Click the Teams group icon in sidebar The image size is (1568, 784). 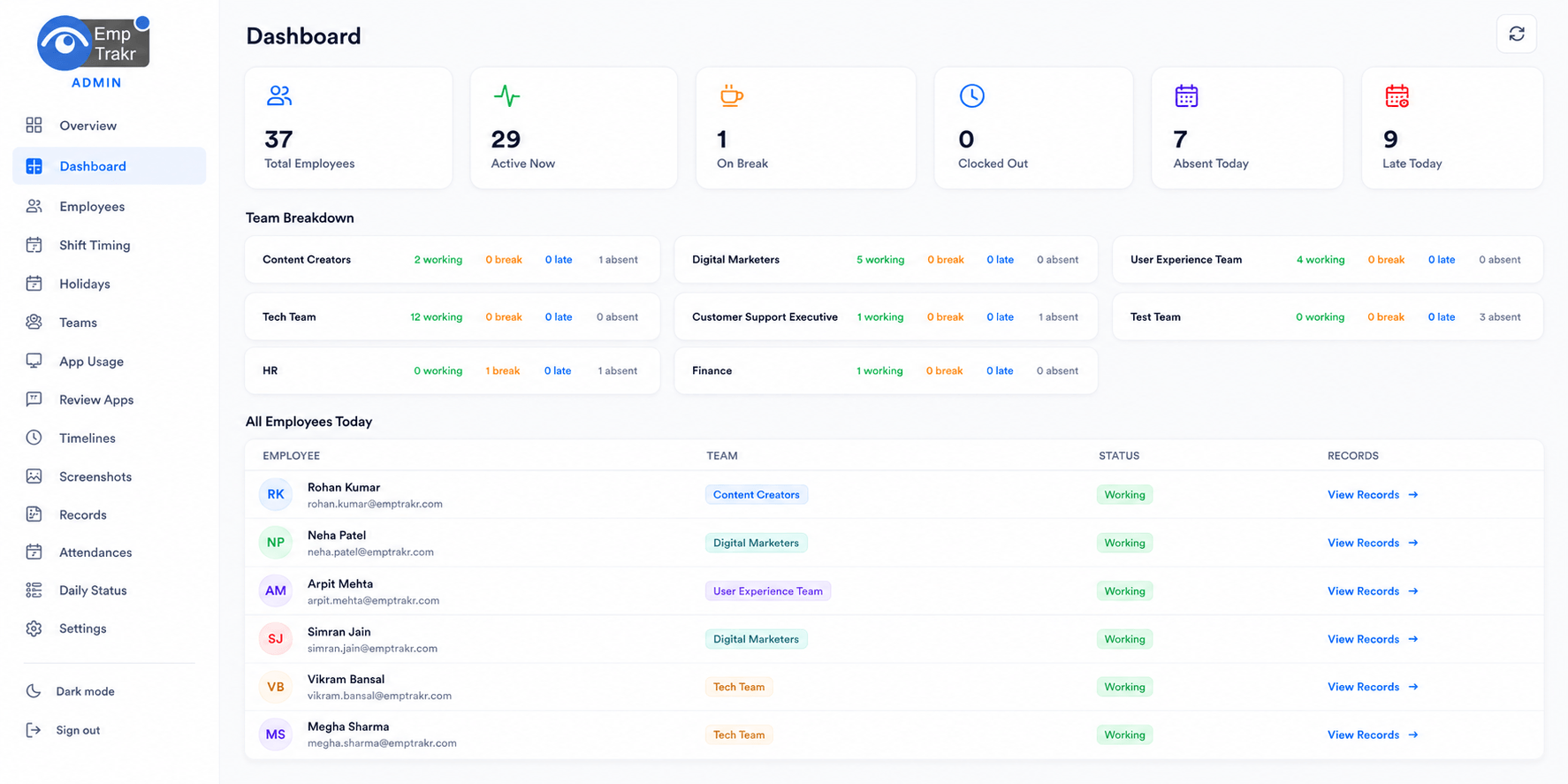tap(34, 323)
